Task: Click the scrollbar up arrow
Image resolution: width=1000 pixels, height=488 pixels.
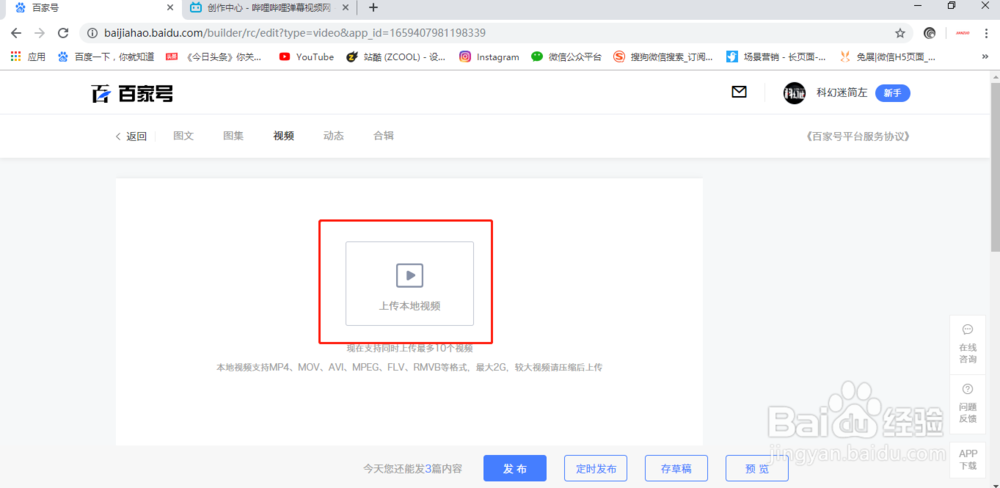Action: [x=995, y=76]
